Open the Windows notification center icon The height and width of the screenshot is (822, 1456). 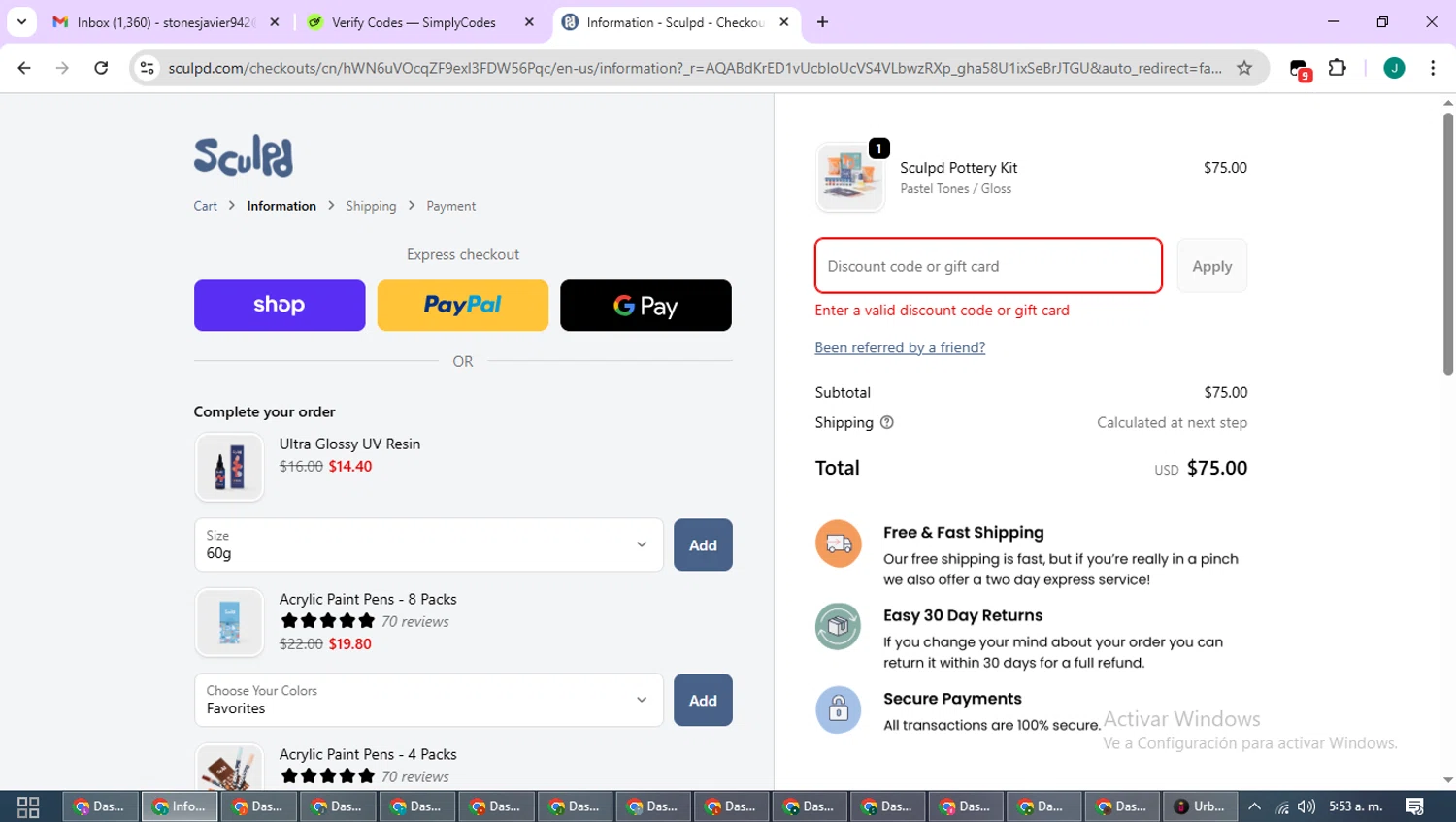(x=1415, y=806)
